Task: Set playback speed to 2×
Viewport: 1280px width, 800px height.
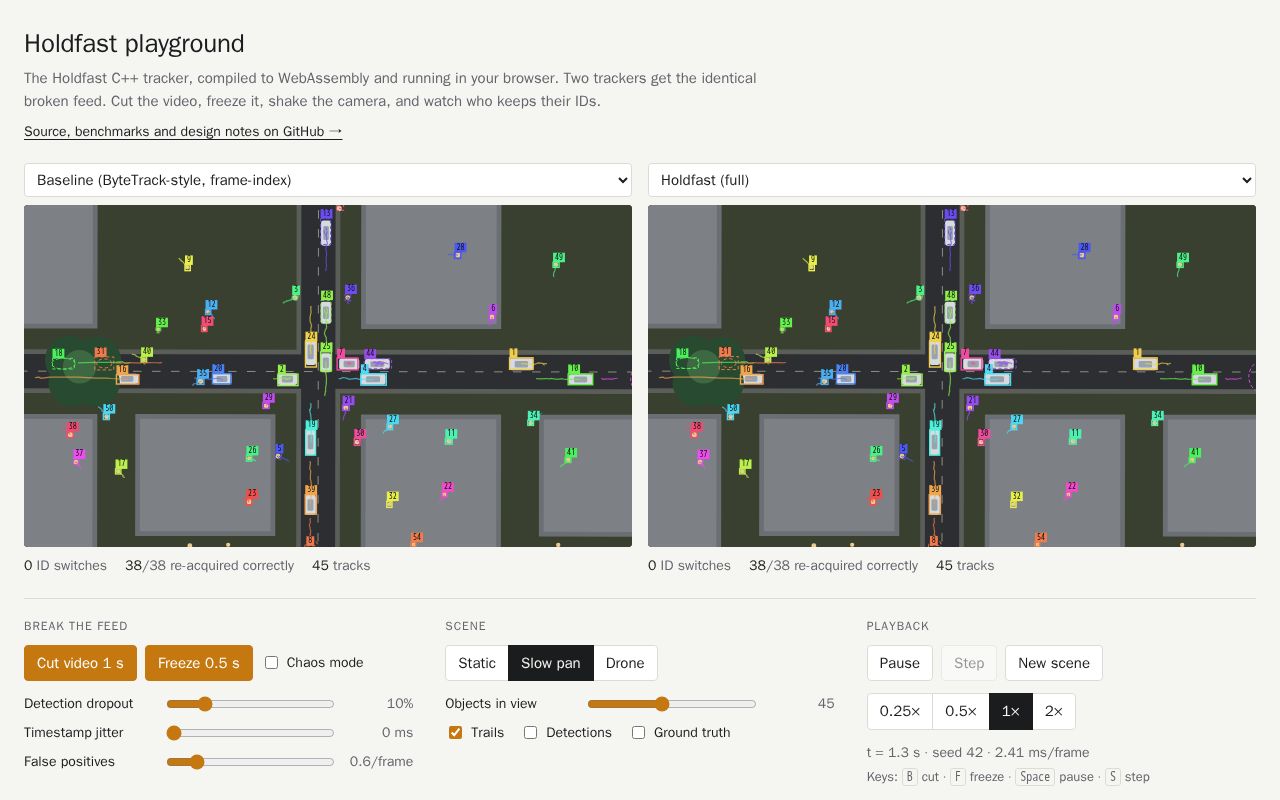Action: pos(1054,711)
